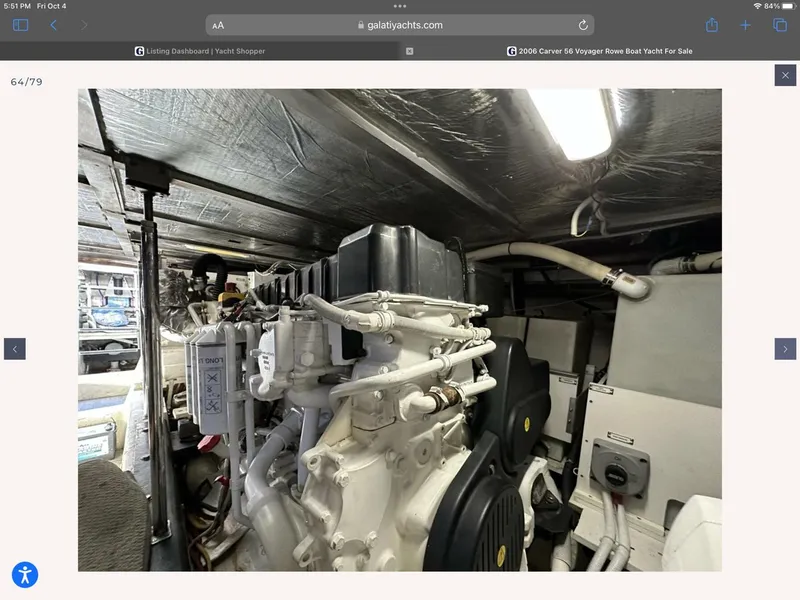Image resolution: width=800 pixels, height=600 pixels.
Task: Tap the Accessibility shortcut button
Action: [x=25, y=575]
